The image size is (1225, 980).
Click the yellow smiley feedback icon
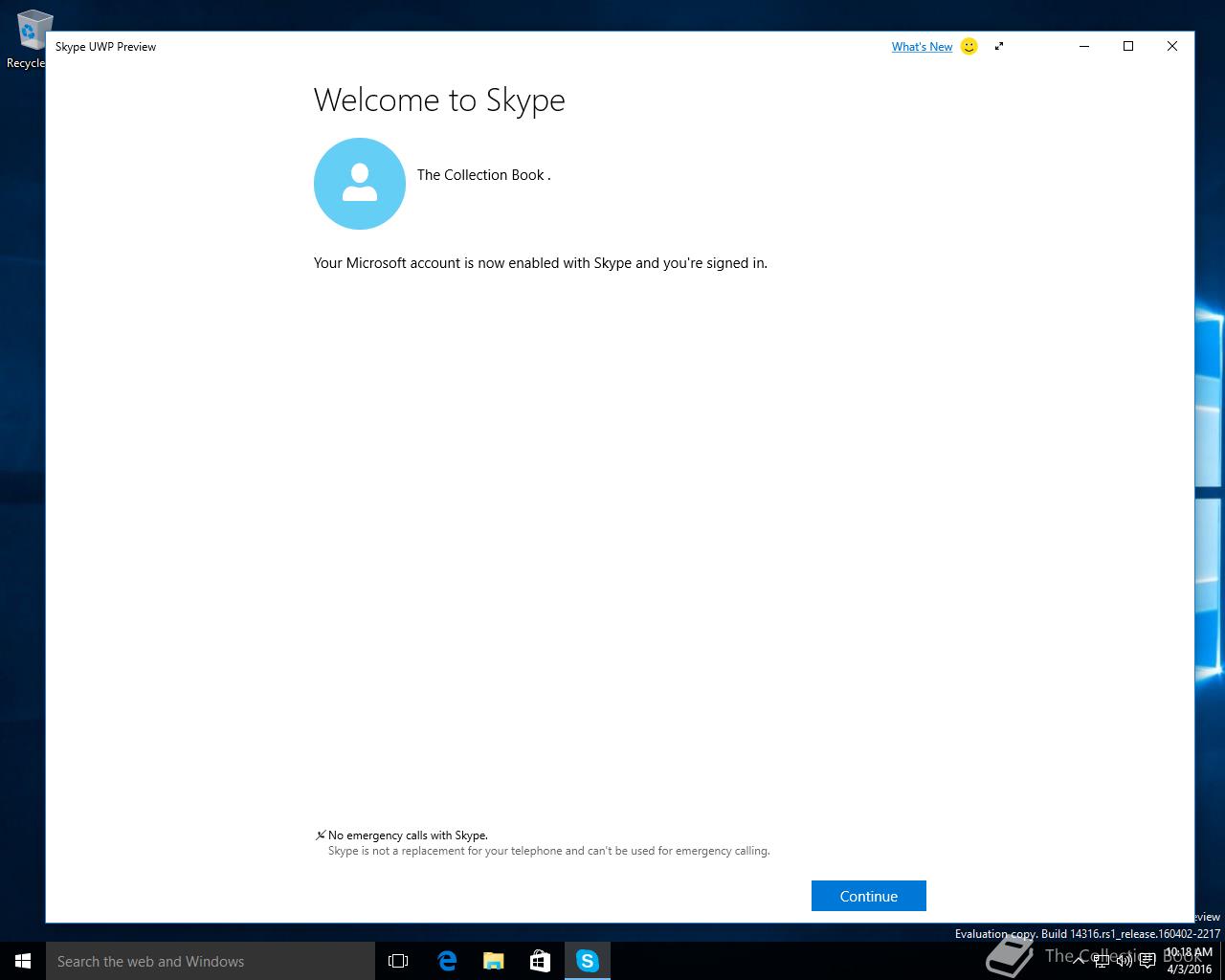click(x=969, y=46)
